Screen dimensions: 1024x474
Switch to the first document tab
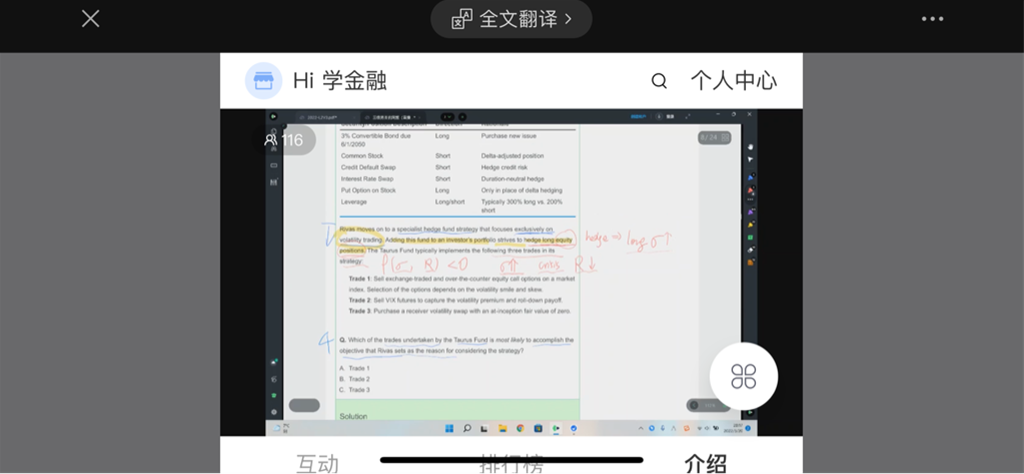(325, 117)
